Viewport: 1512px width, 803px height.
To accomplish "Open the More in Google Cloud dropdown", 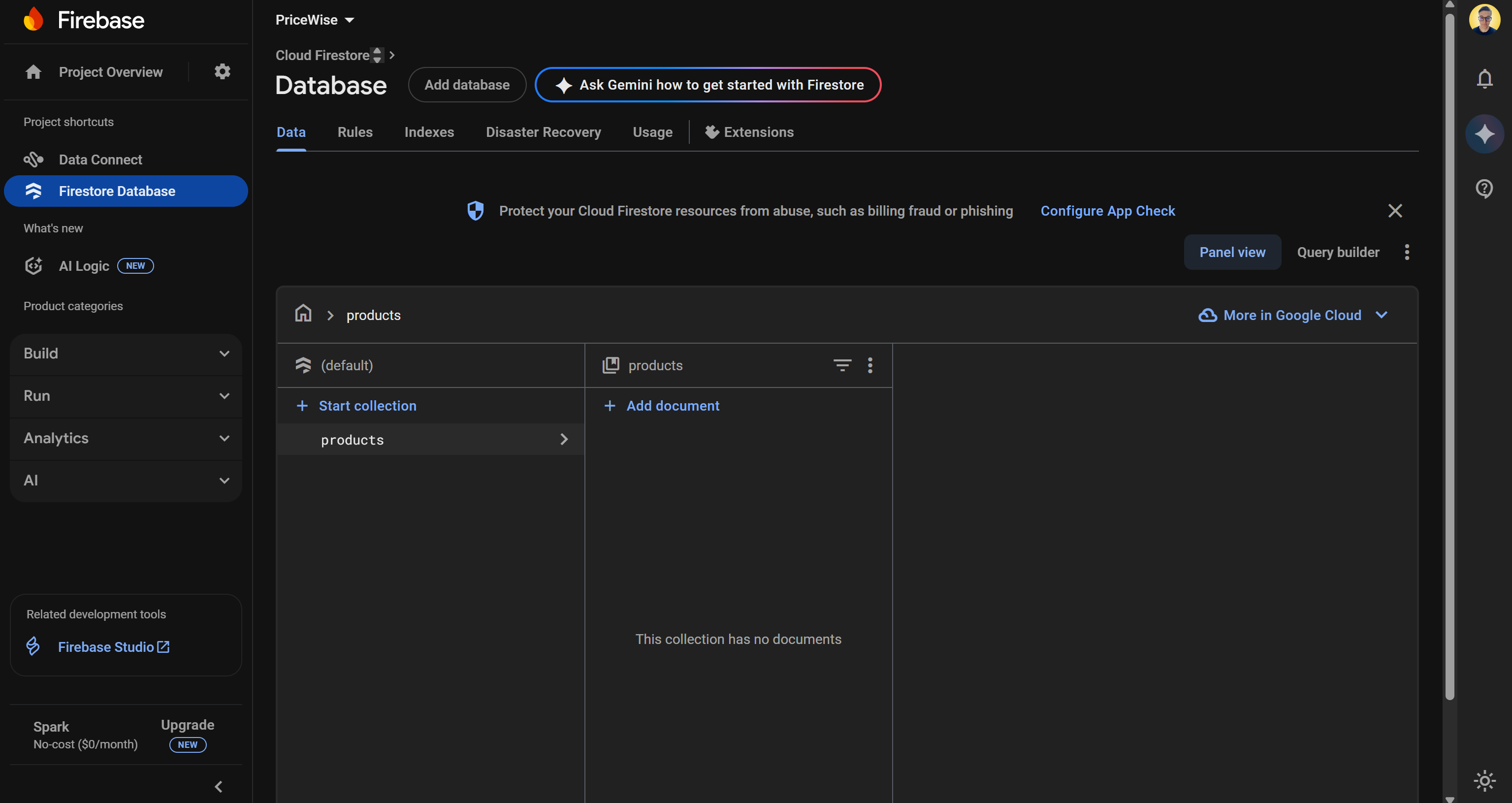I will coord(1292,315).
